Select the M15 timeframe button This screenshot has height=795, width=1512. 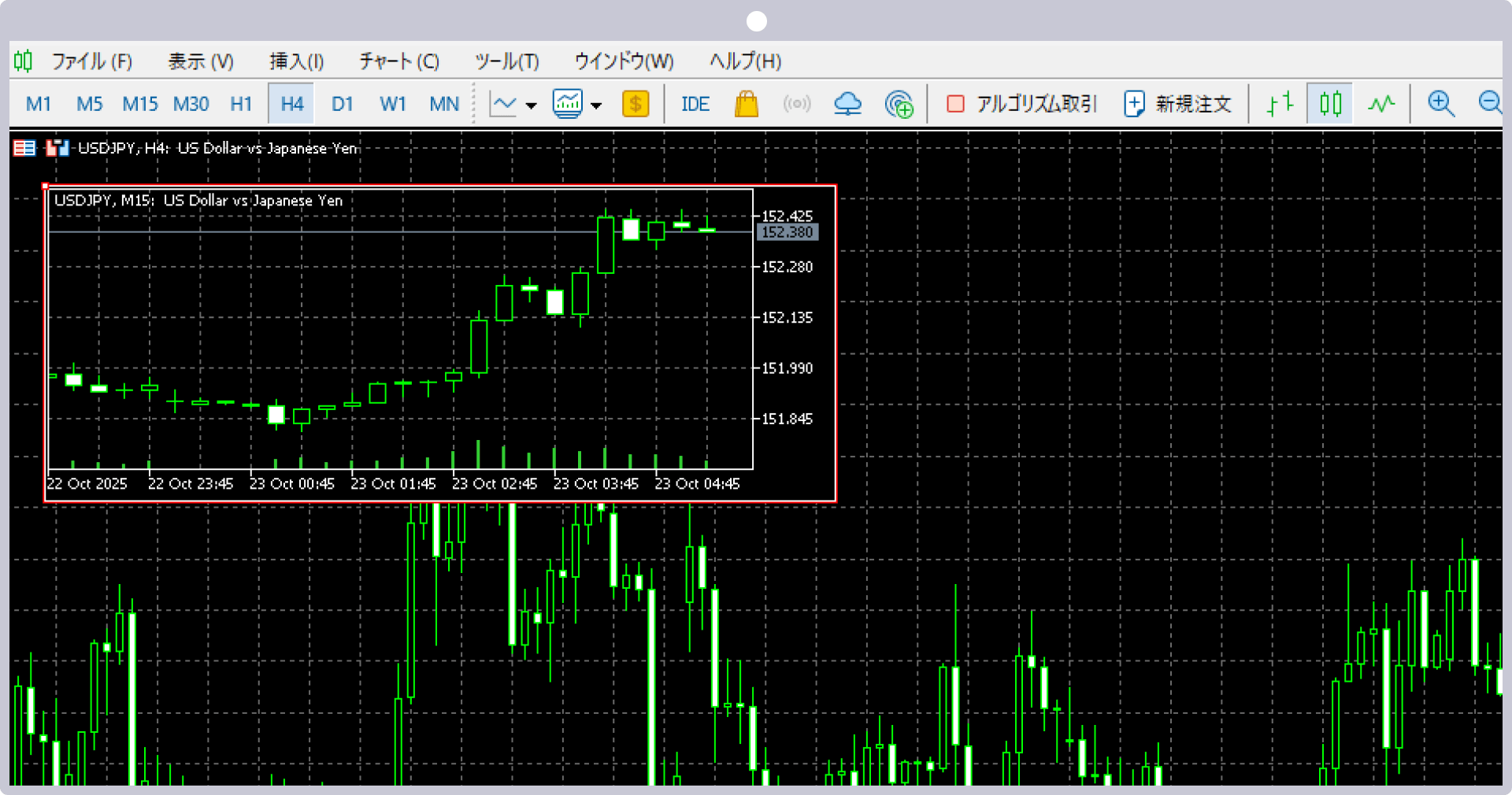click(139, 104)
